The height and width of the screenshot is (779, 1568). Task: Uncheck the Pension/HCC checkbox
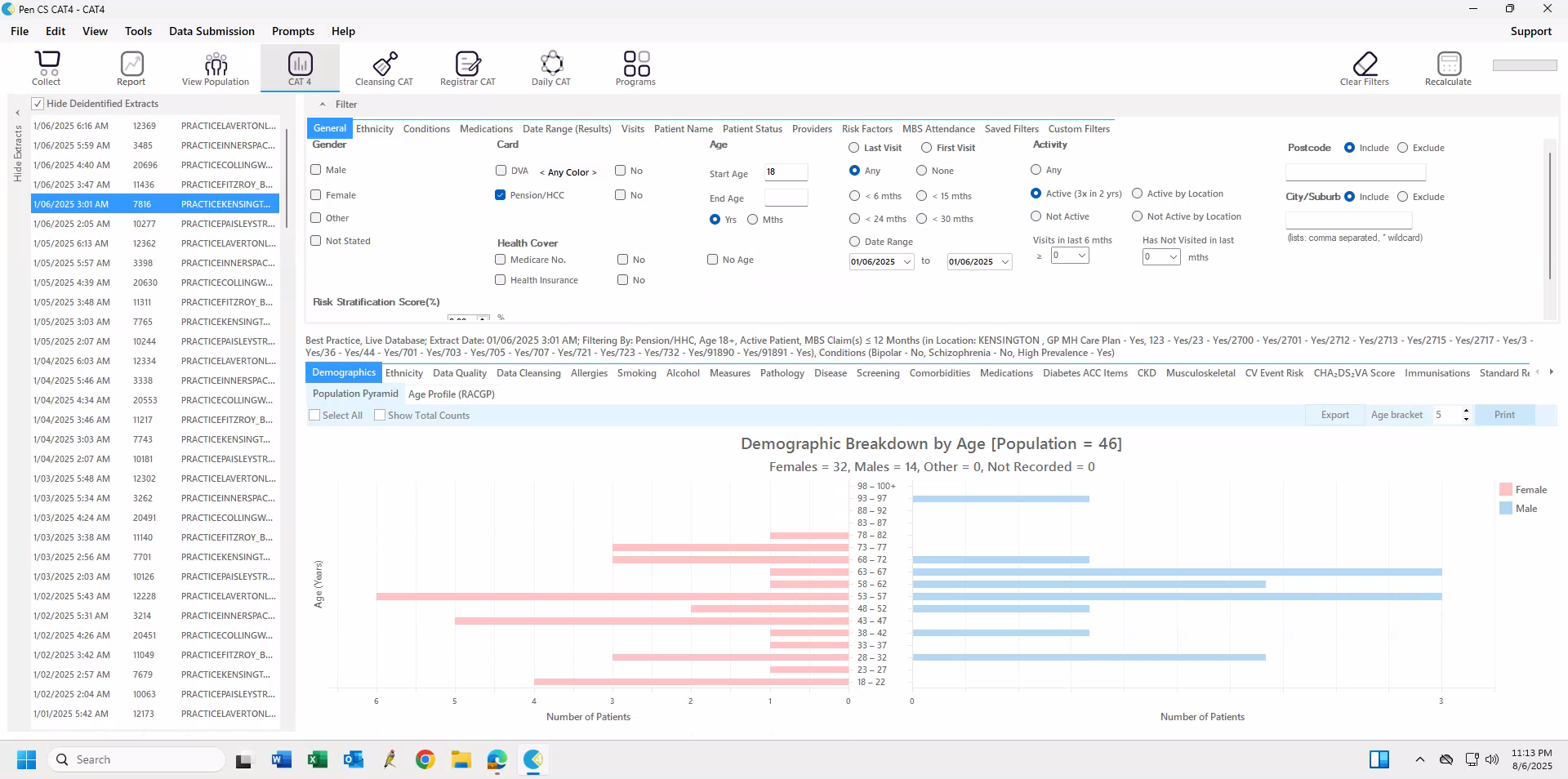501,195
